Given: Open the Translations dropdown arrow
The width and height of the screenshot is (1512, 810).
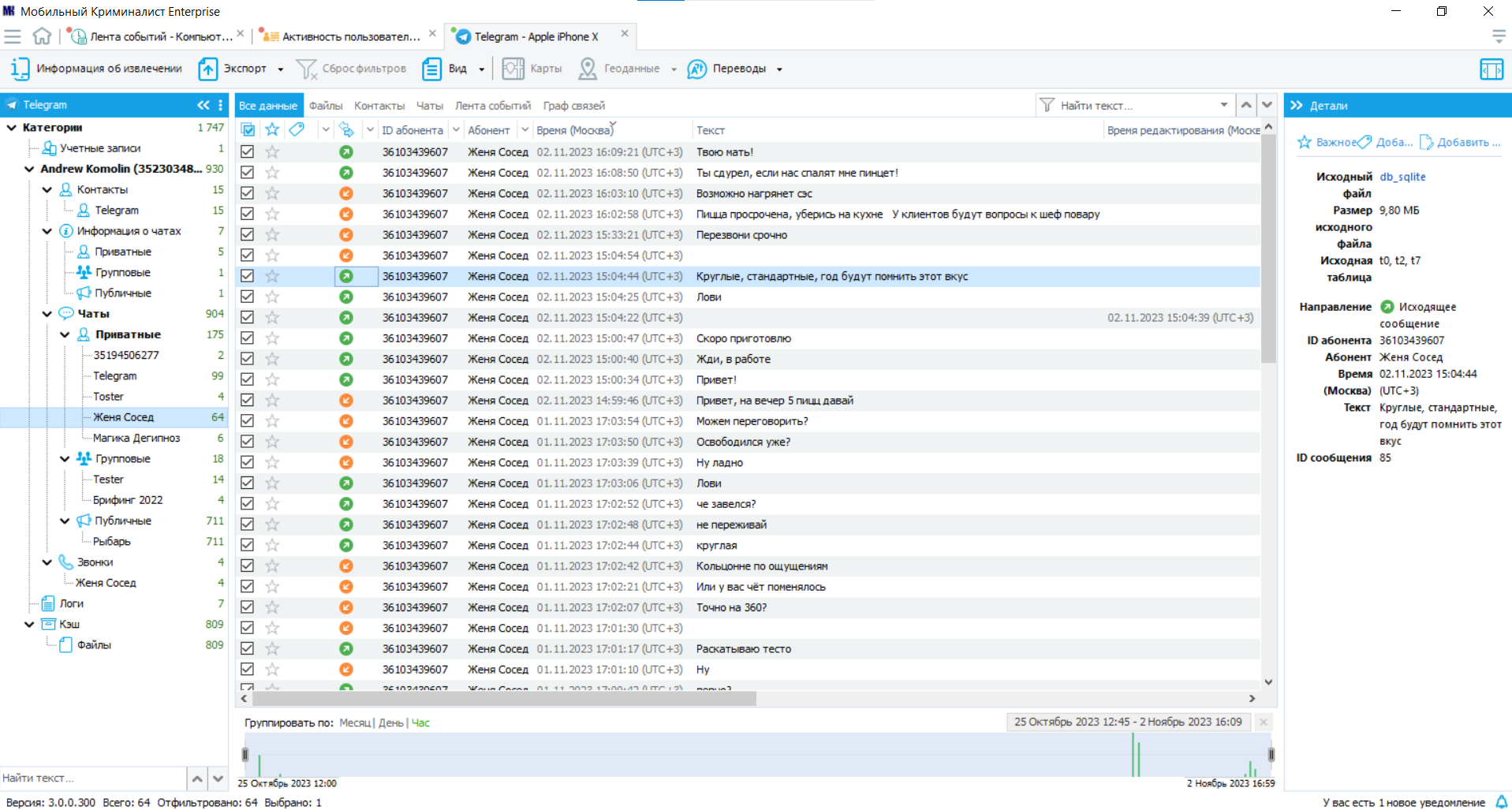Looking at the screenshot, I should pos(779,69).
